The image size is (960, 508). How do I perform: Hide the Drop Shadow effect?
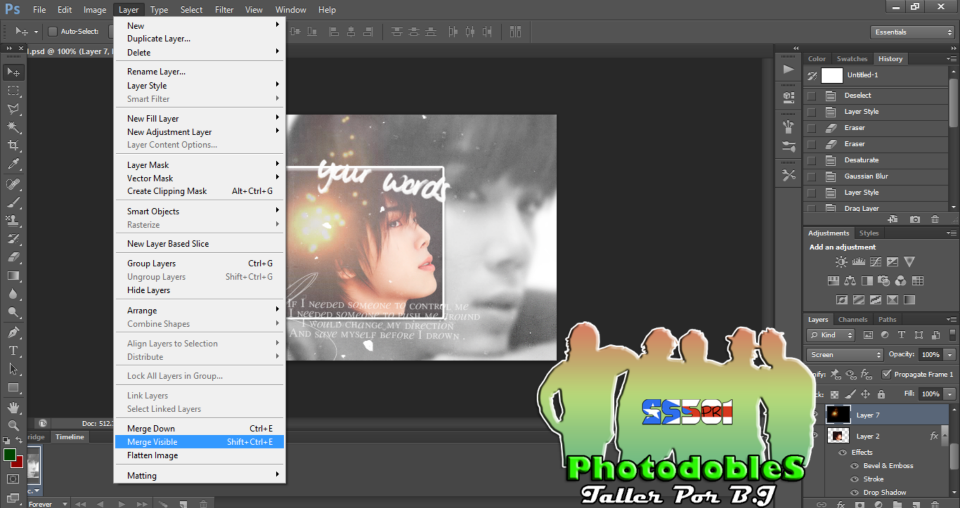[x=855, y=493]
